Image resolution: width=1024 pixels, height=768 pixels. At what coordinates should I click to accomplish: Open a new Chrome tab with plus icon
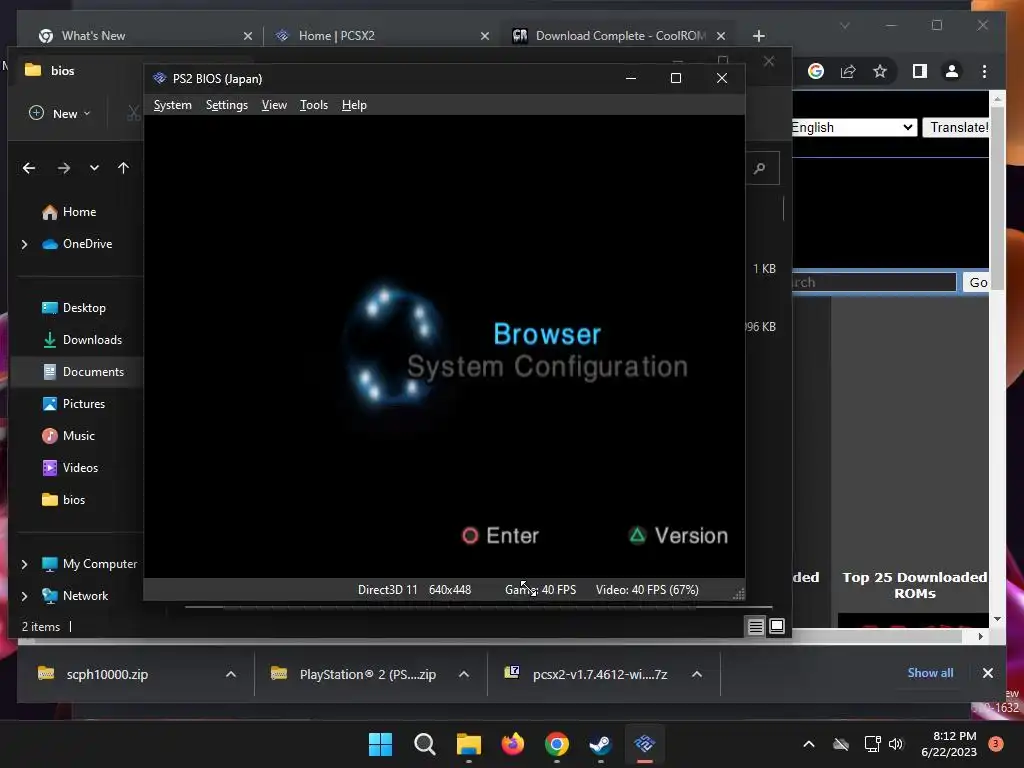click(x=758, y=36)
